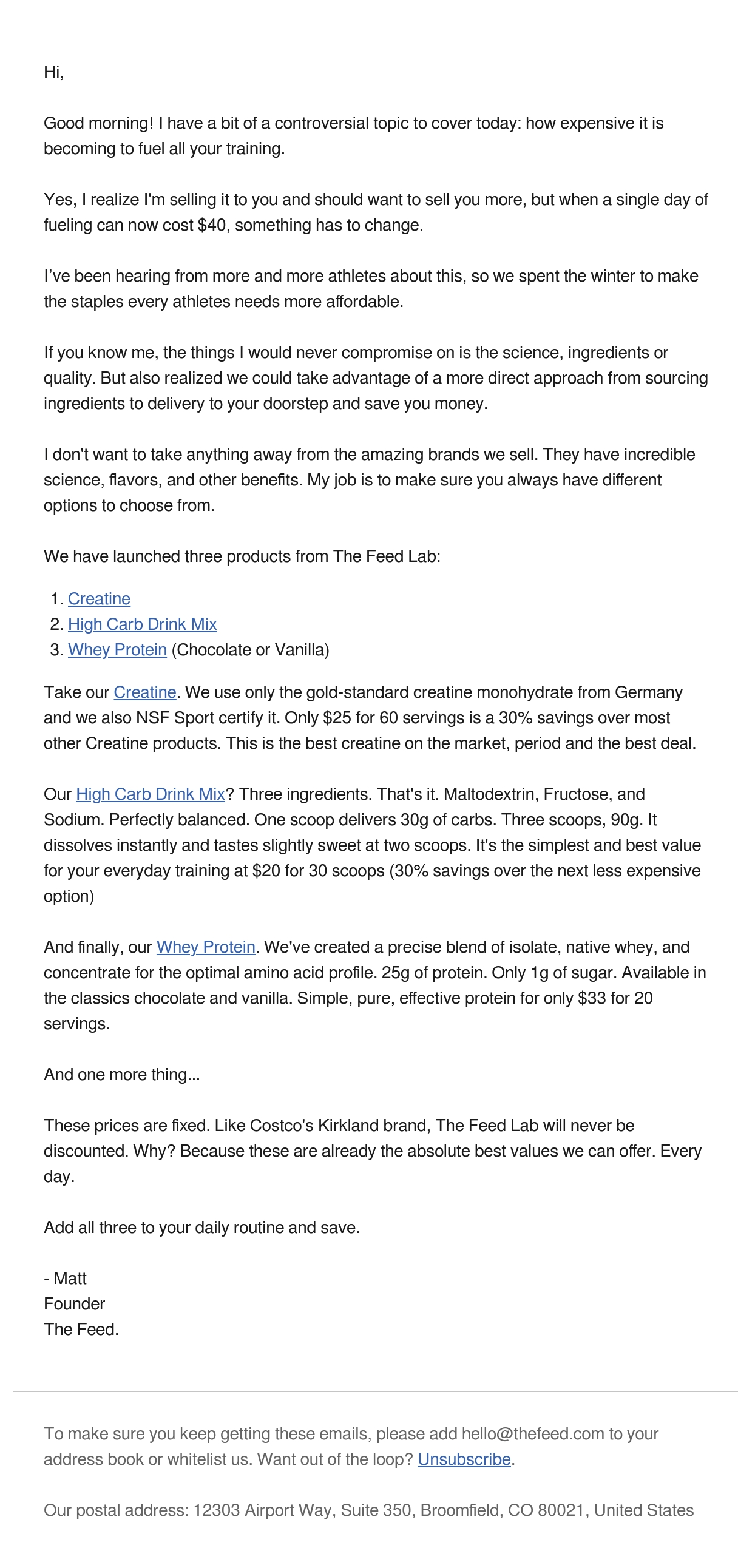This screenshot has width=738, height=1568.
Task: Click the 'Hi,' greeting line
Action: tap(53, 72)
